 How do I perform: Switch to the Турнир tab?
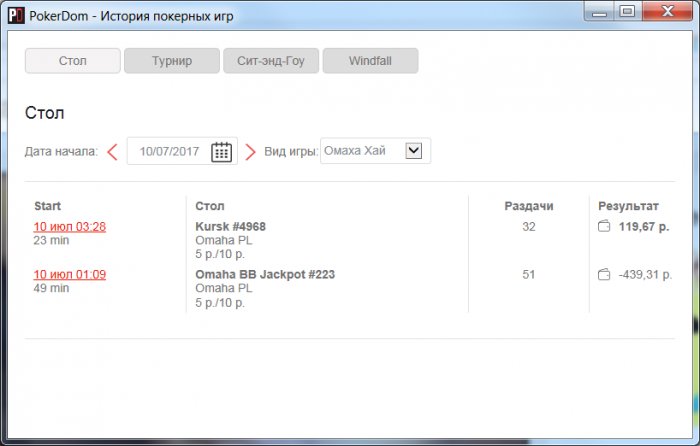click(172, 61)
